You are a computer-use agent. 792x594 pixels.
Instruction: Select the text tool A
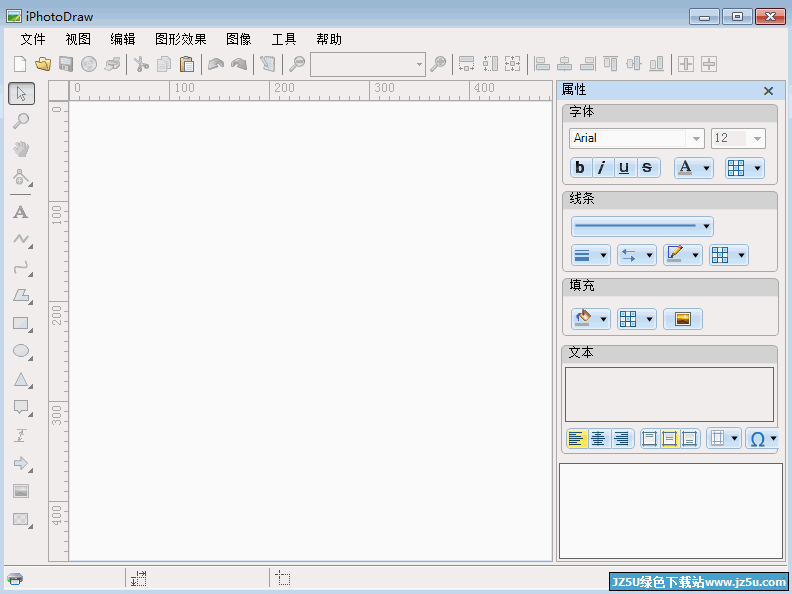(x=21, y=212)
